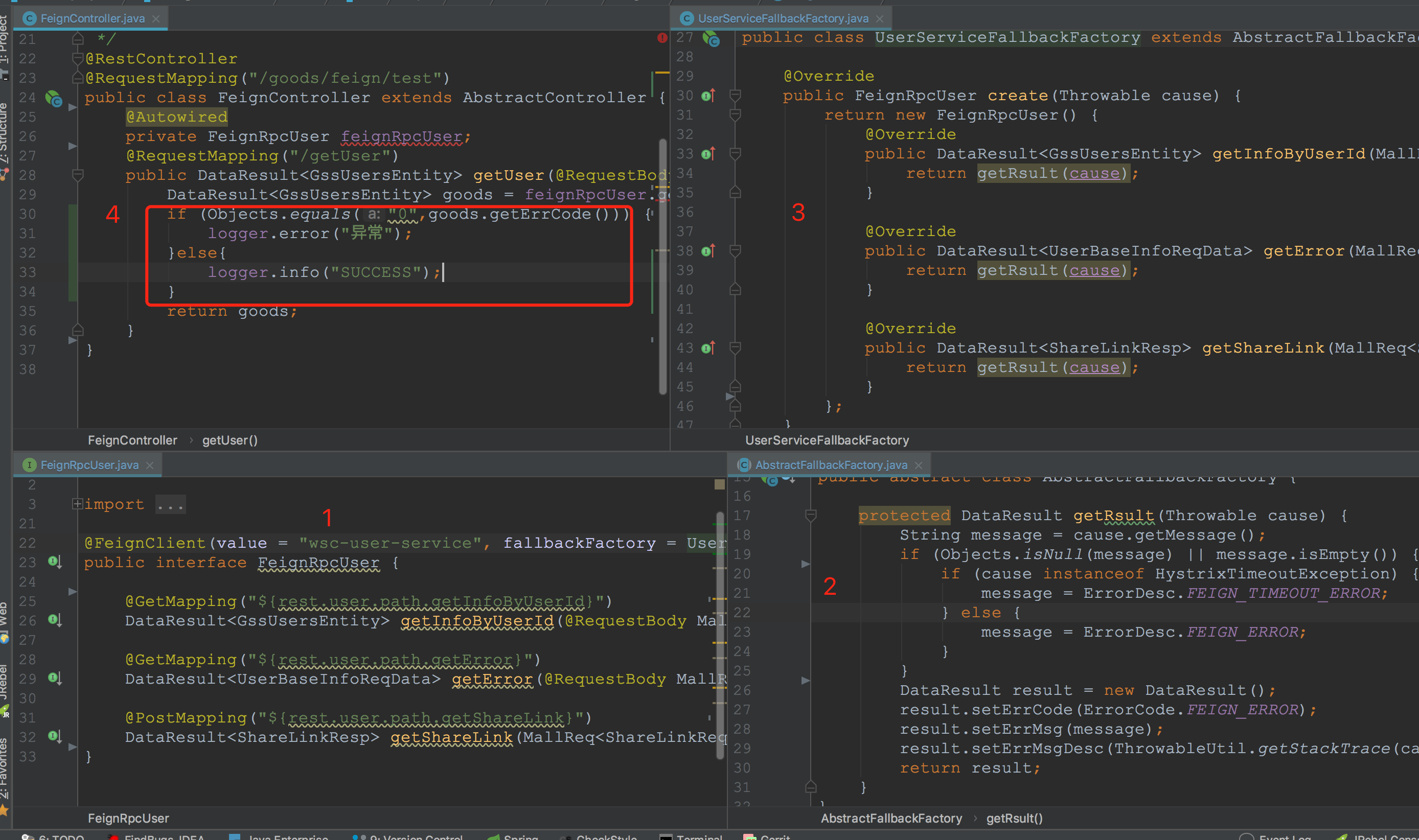
Task: Open Version Control tool window at bottom
Action: (x=408, y=837)
